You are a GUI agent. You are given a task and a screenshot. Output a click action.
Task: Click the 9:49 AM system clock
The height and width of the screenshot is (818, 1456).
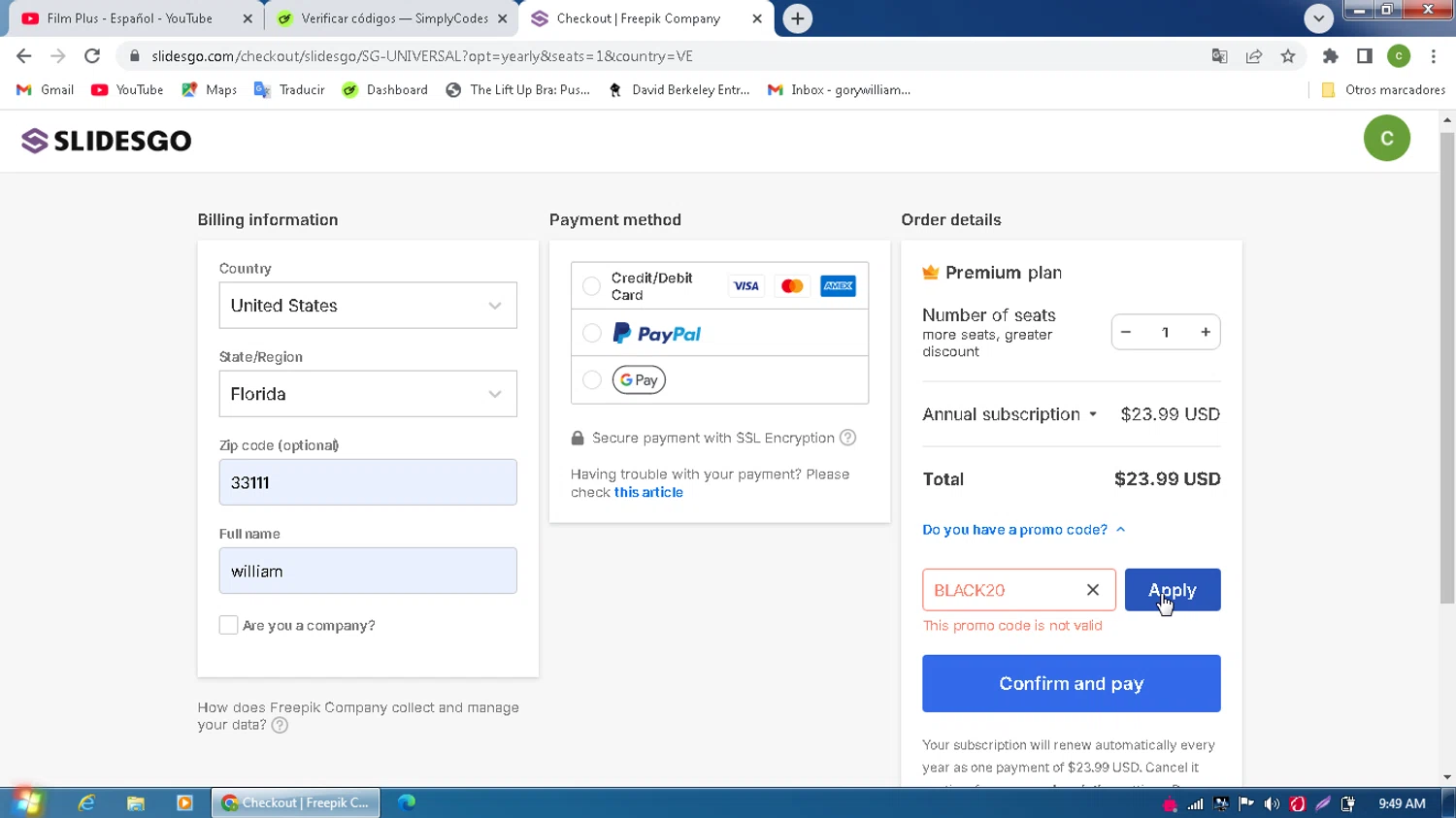pyautogui.click(x=1402, y=803)
